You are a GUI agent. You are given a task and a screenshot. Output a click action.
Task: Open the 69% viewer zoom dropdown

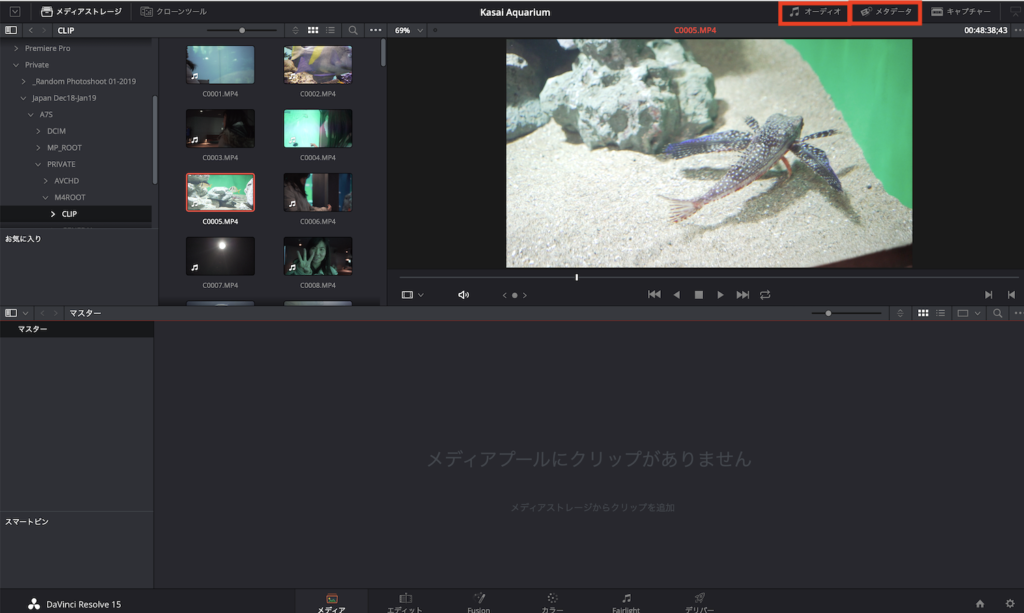pos(408,30)
